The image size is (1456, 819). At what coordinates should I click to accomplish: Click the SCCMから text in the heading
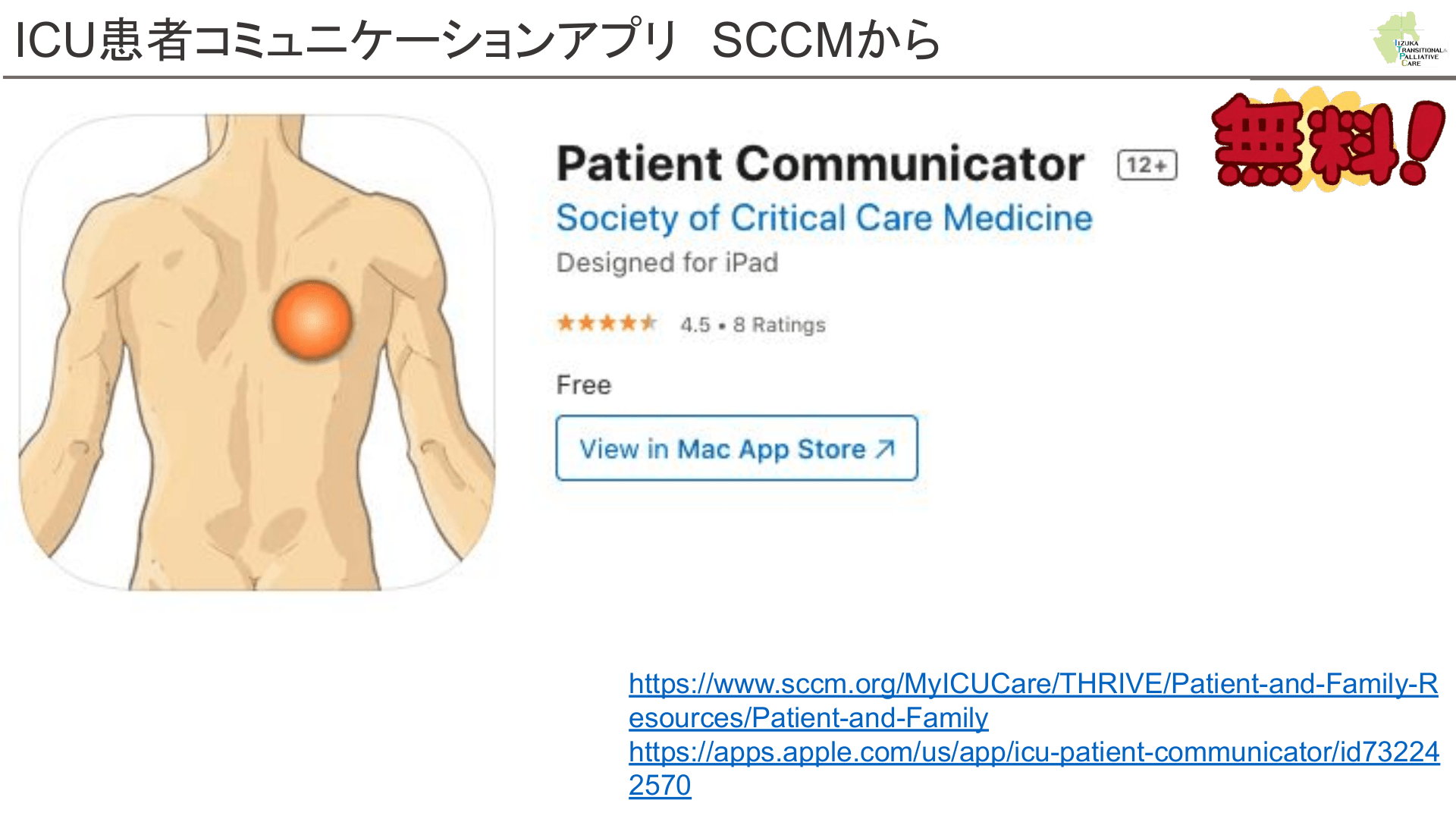[826, 39]
